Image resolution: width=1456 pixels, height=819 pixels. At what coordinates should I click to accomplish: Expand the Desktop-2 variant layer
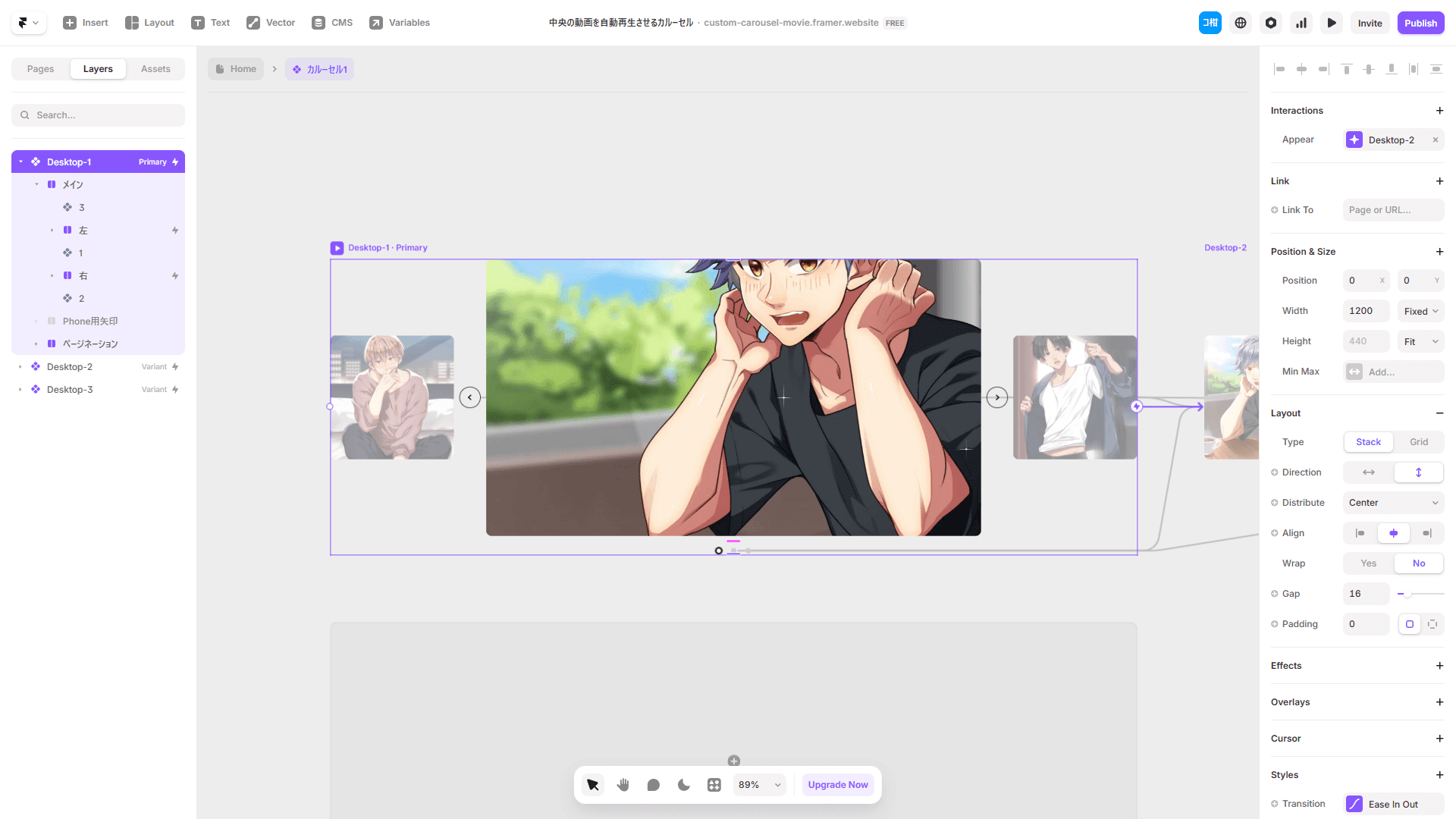pos(20,367)
